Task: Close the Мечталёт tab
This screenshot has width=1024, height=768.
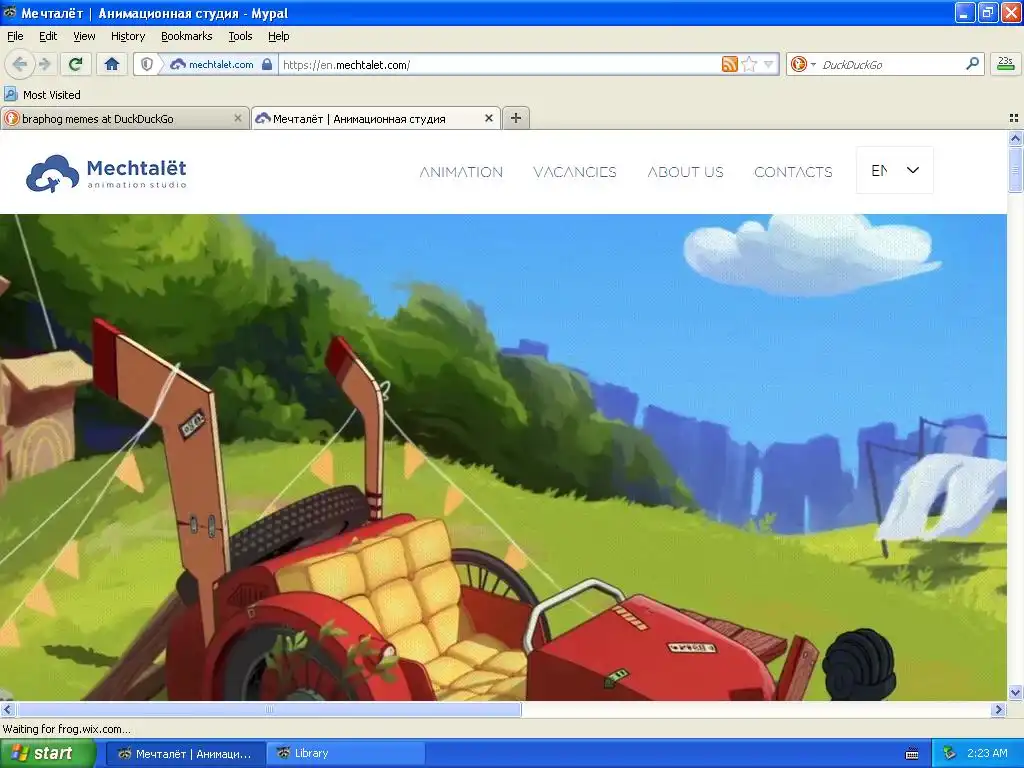Action: tap(488, 118)
